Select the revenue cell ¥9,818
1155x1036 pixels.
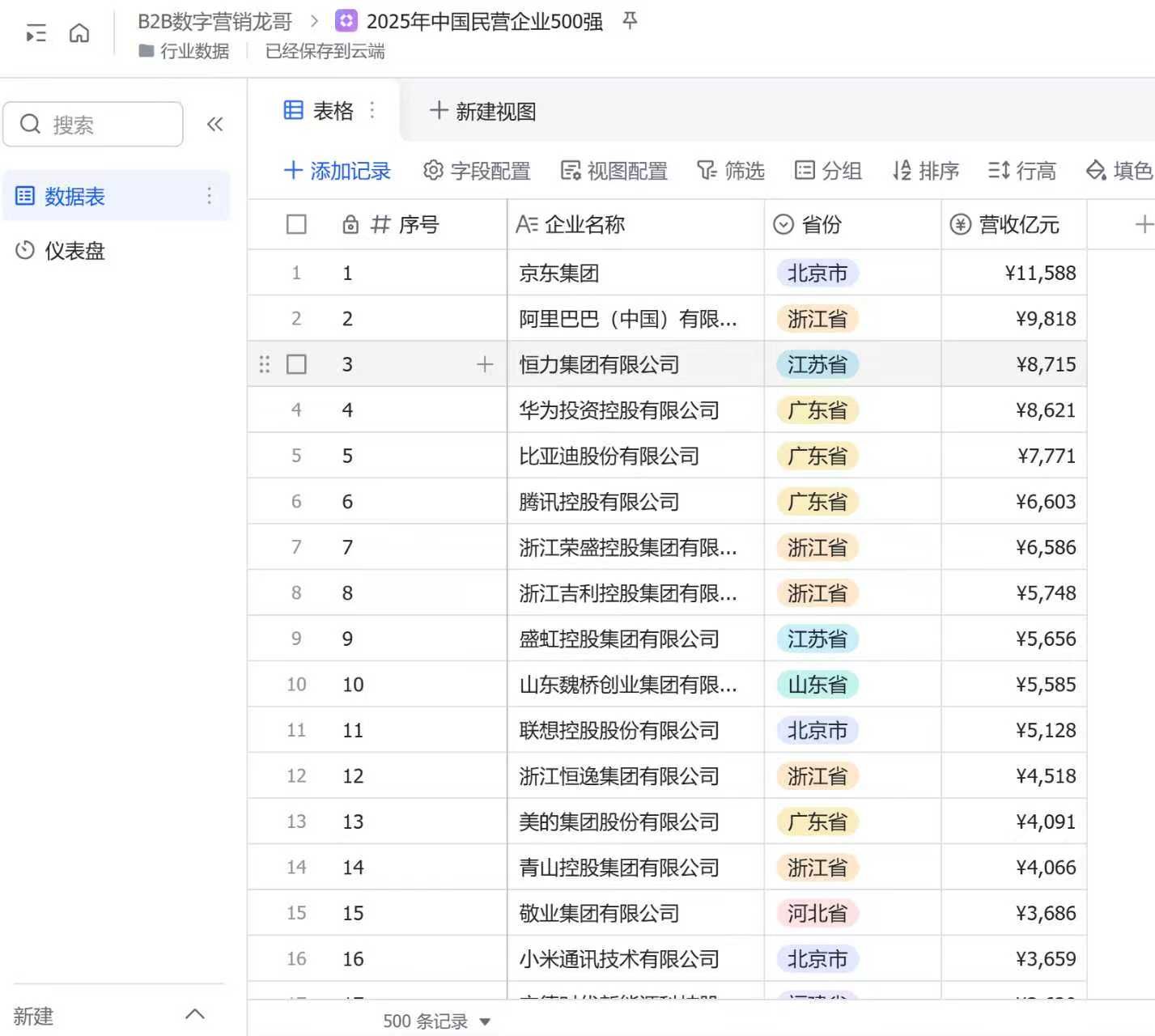pyautogui.click(x=1013, y=318)
